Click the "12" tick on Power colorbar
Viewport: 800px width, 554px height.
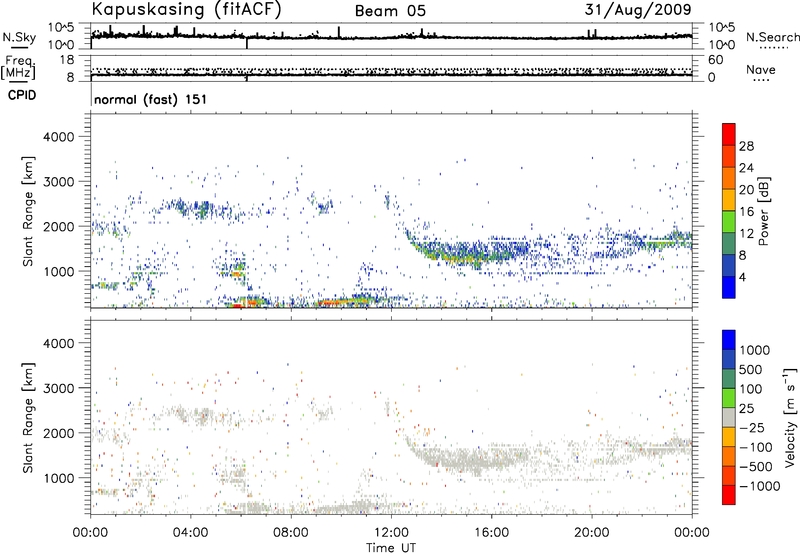[746, 234]
